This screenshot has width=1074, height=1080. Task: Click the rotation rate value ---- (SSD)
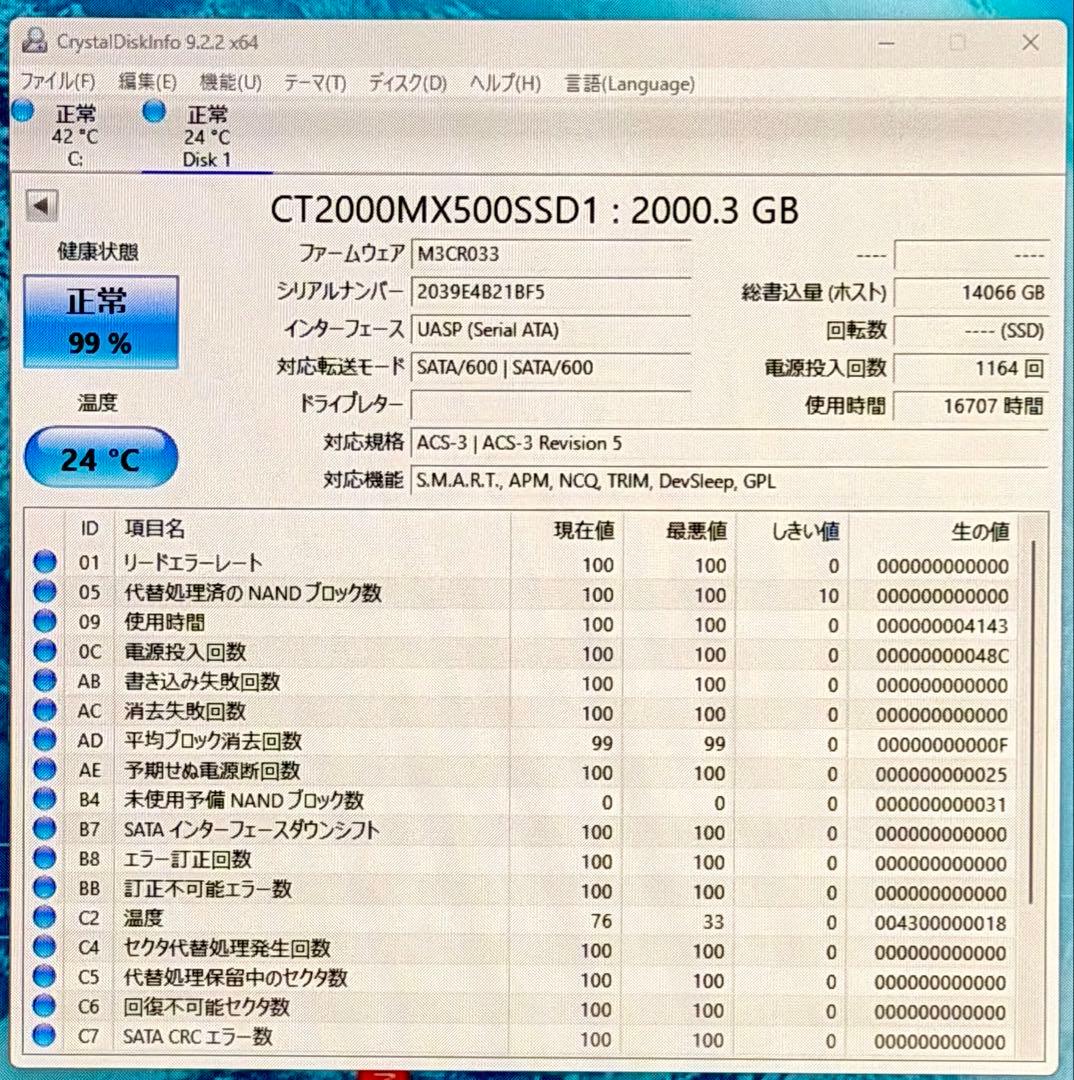point(971,331)
